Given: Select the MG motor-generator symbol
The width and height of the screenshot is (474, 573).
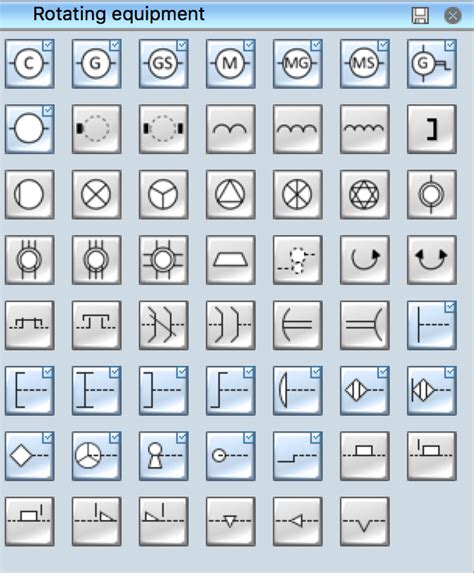Looking at the screenshot, I should pyautogui.click(x=298, y=64).
